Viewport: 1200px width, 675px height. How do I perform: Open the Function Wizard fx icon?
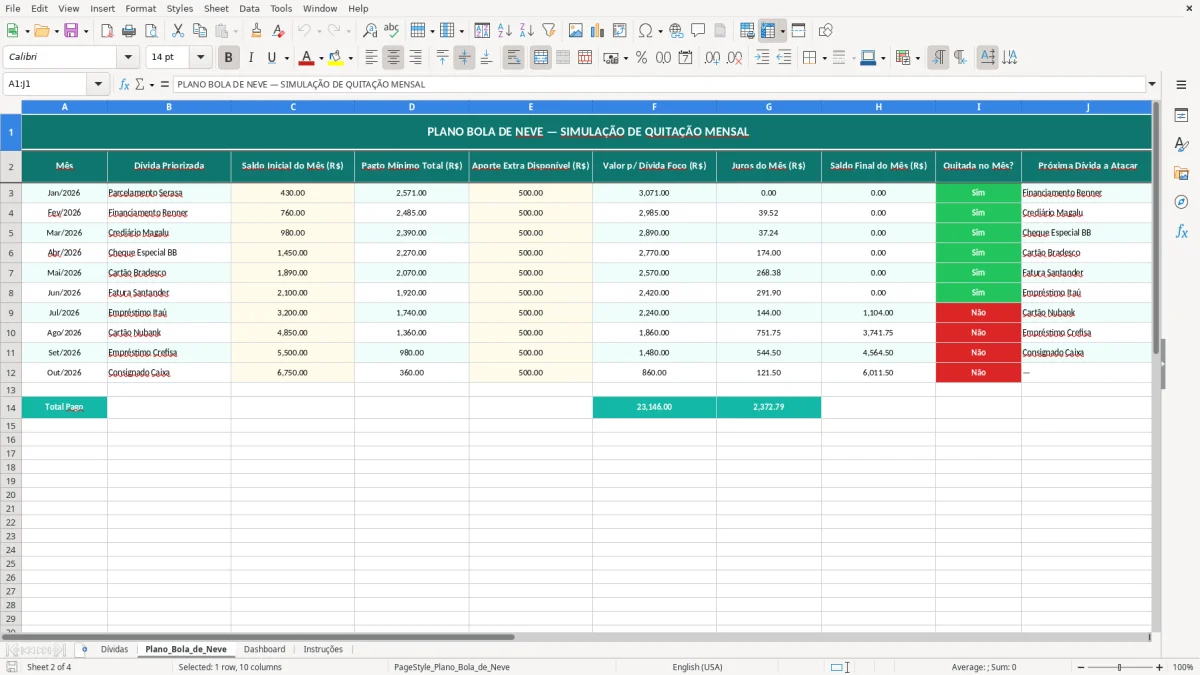pos(124,84)
